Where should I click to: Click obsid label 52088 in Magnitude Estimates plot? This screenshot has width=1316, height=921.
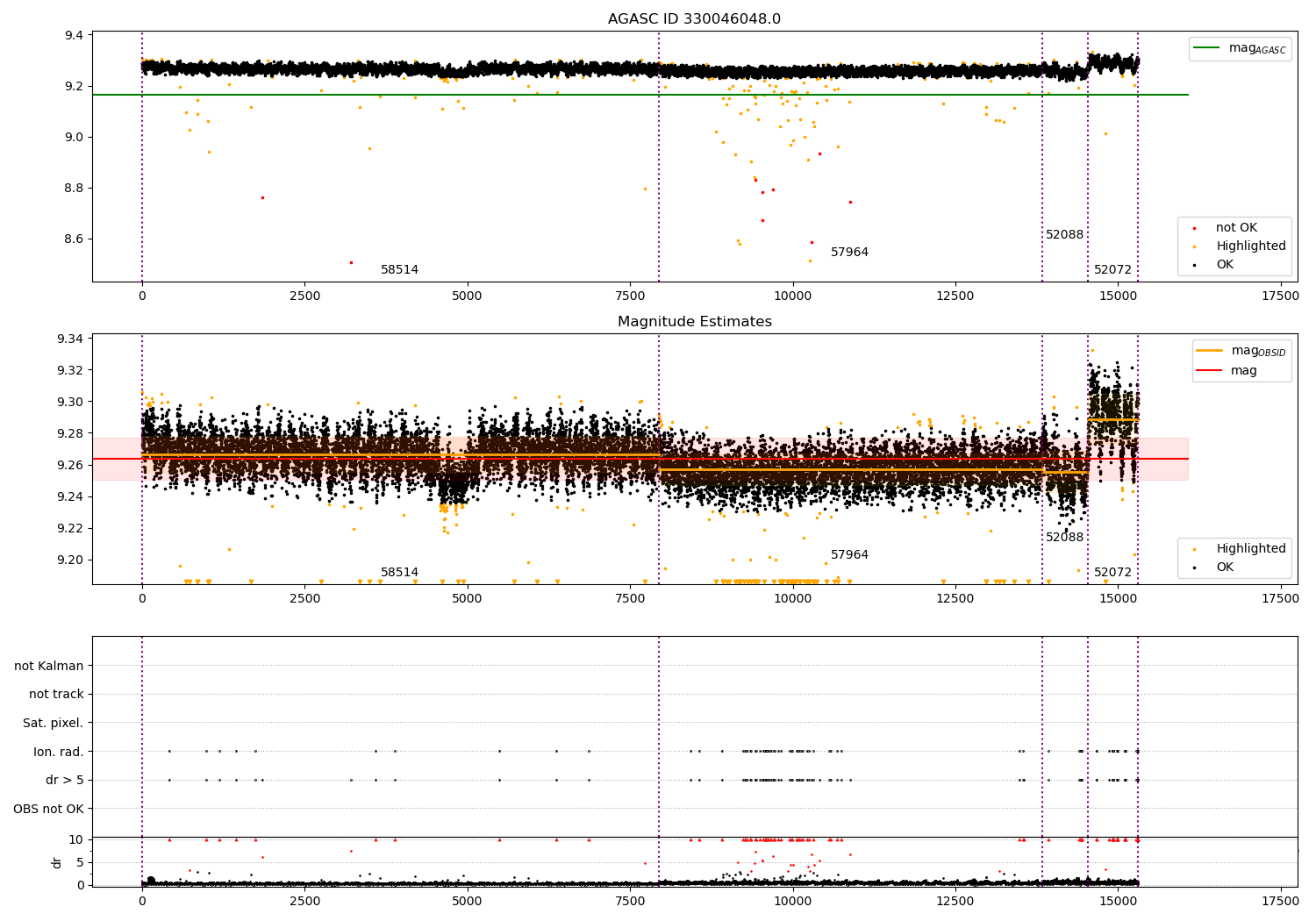pos(1064,538)
